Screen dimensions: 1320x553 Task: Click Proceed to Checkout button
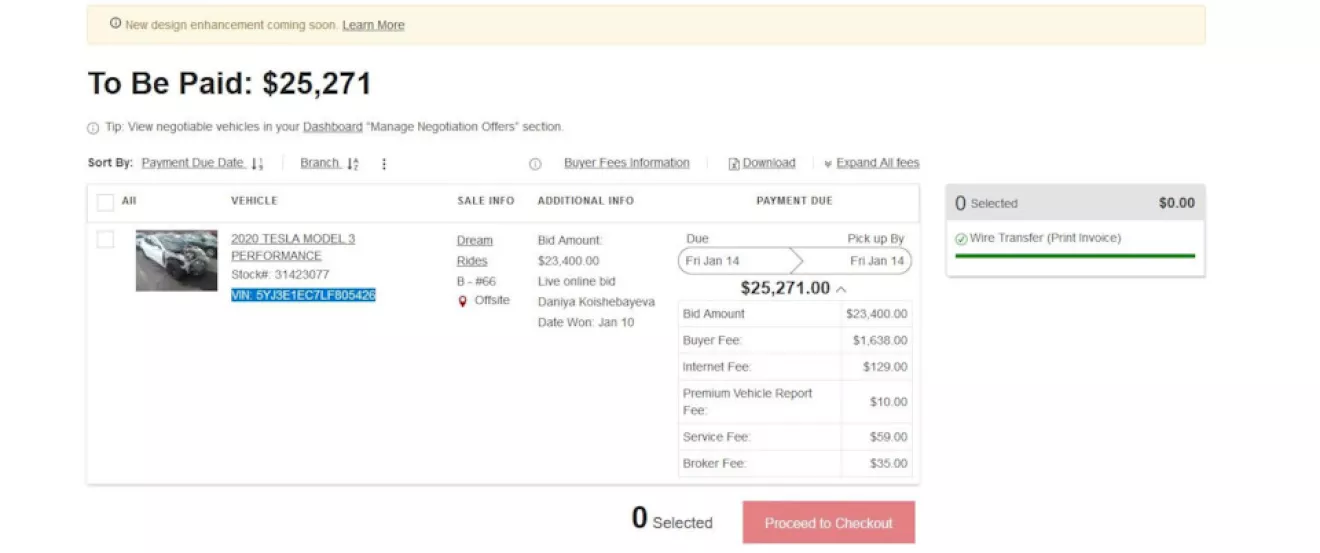[828, 523]
